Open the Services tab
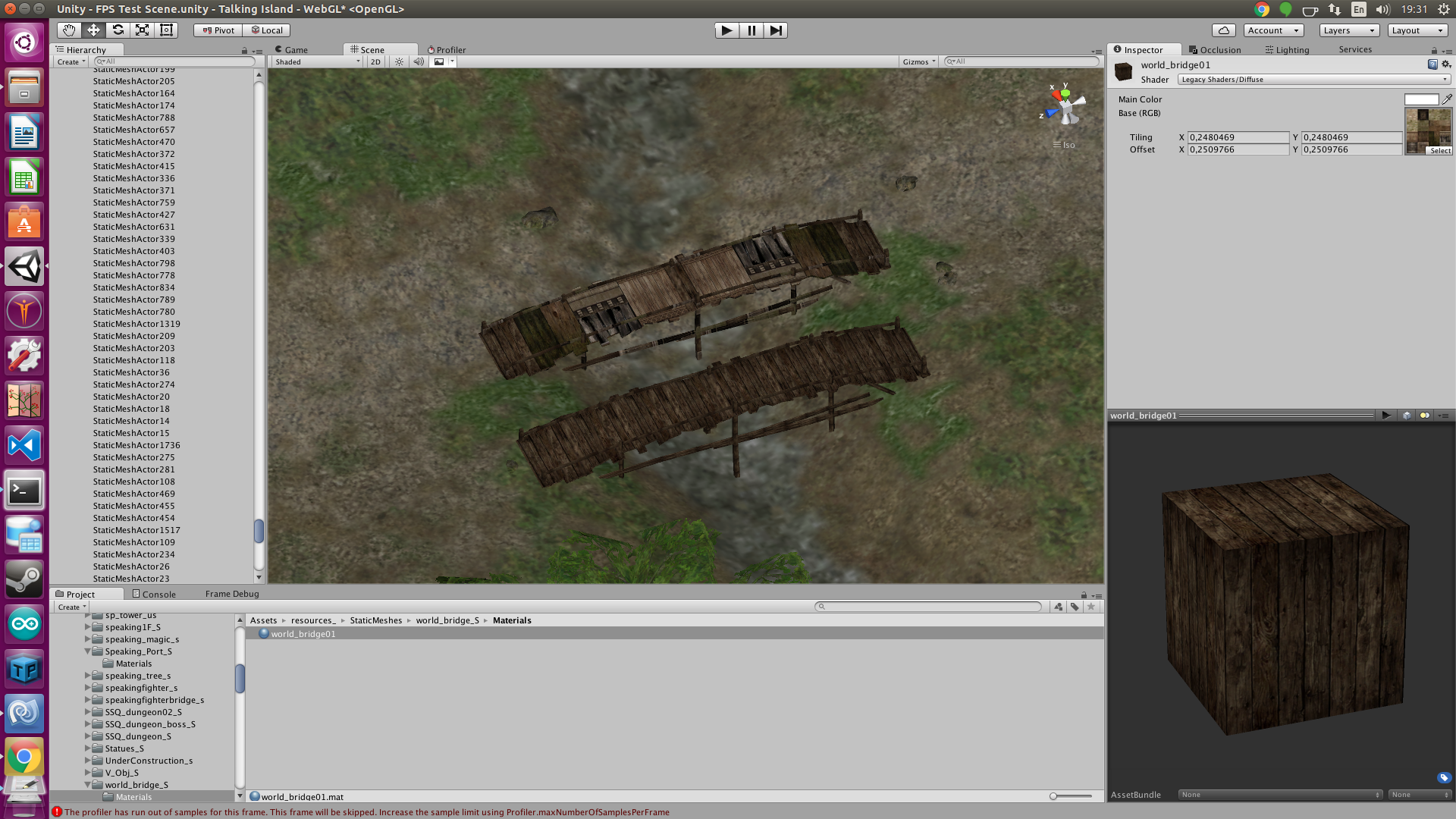The width and height of the screenshot is (1456, 819). [1355, 50]
